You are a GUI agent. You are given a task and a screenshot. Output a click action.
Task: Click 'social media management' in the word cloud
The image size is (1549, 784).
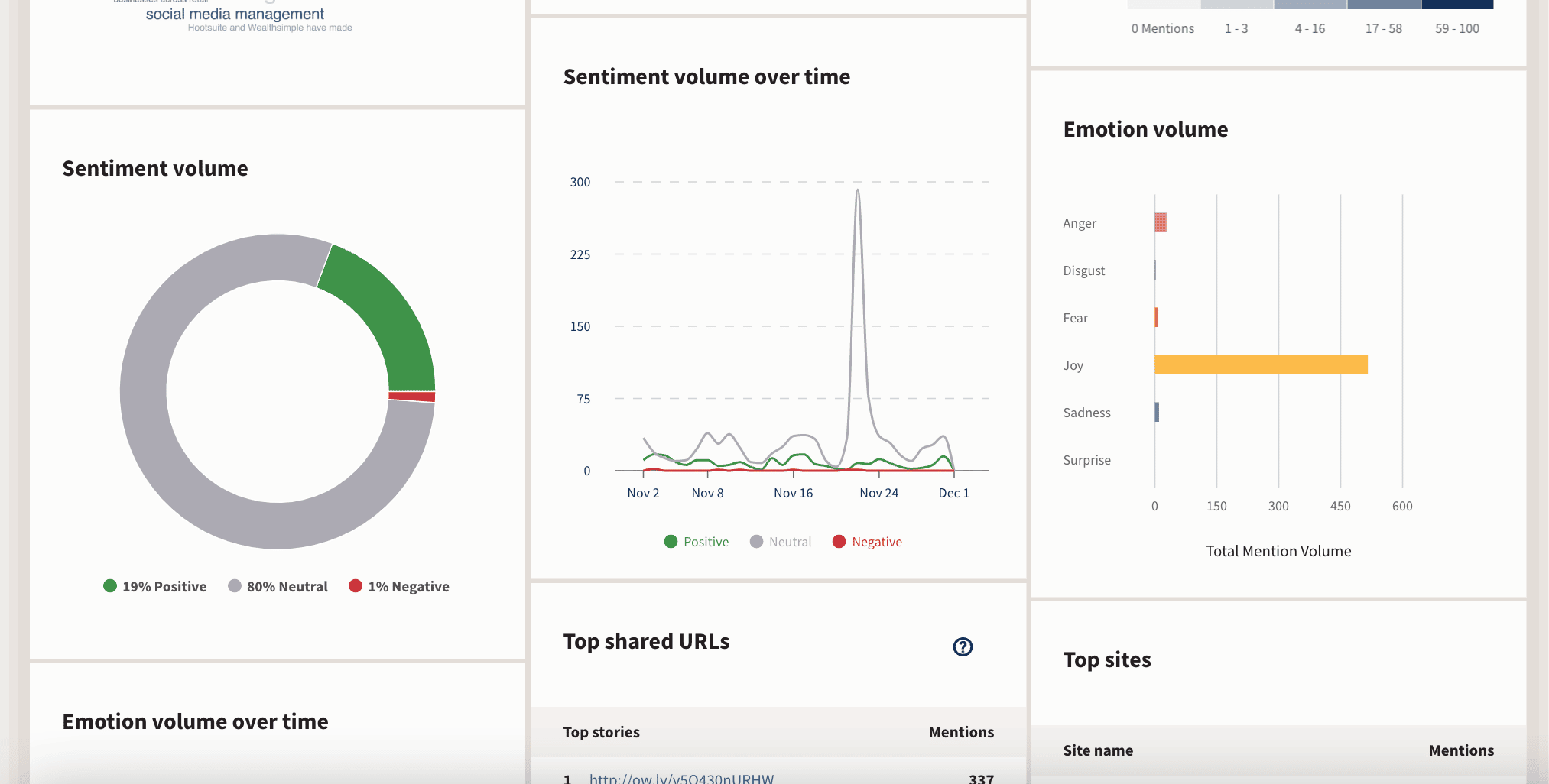[x=234, y=14]
